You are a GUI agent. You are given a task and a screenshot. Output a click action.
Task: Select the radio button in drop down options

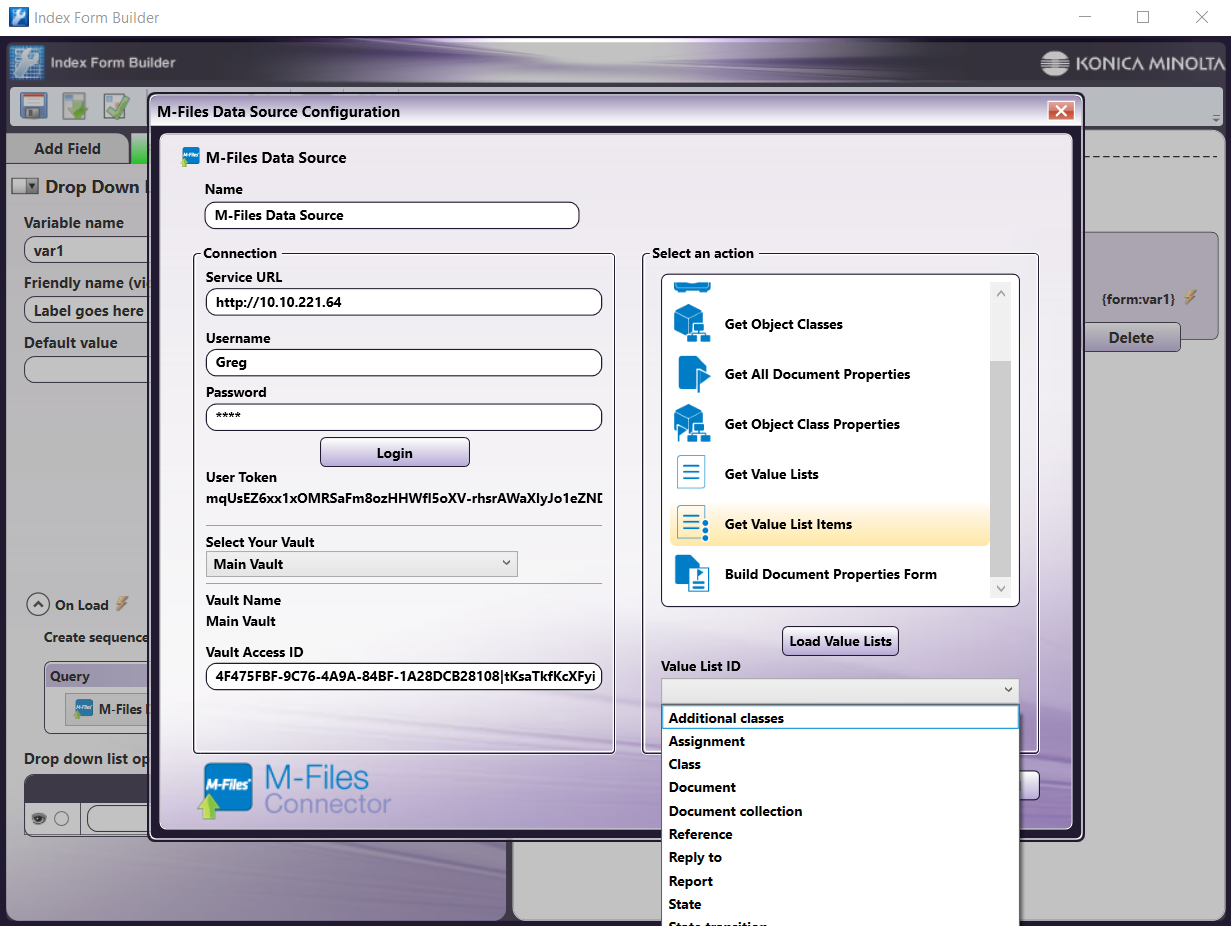tap(62, 819)
